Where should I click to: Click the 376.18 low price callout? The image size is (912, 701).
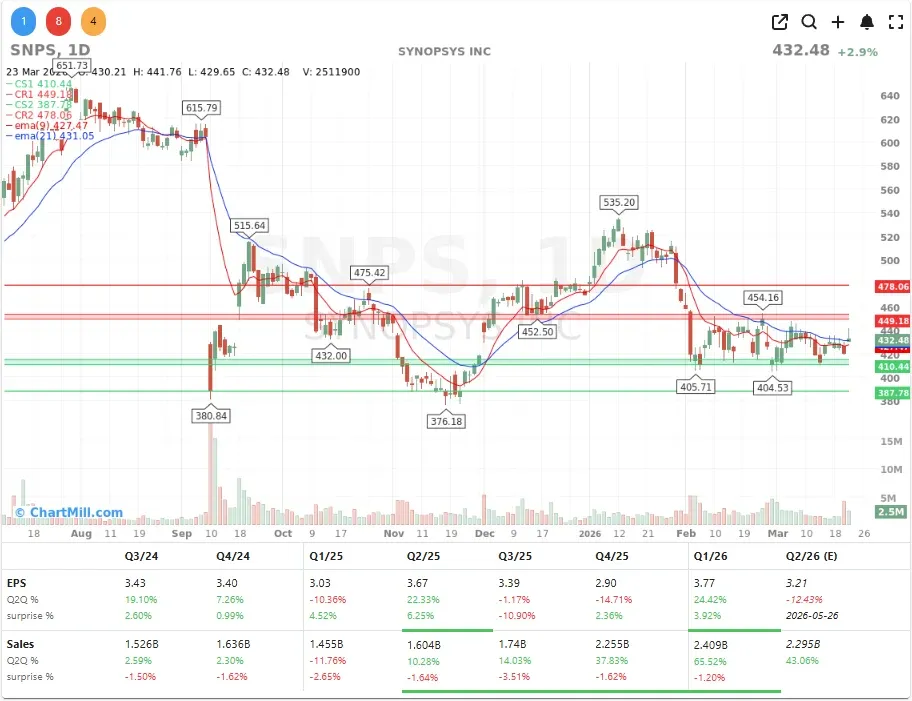(x=446, y=421)
